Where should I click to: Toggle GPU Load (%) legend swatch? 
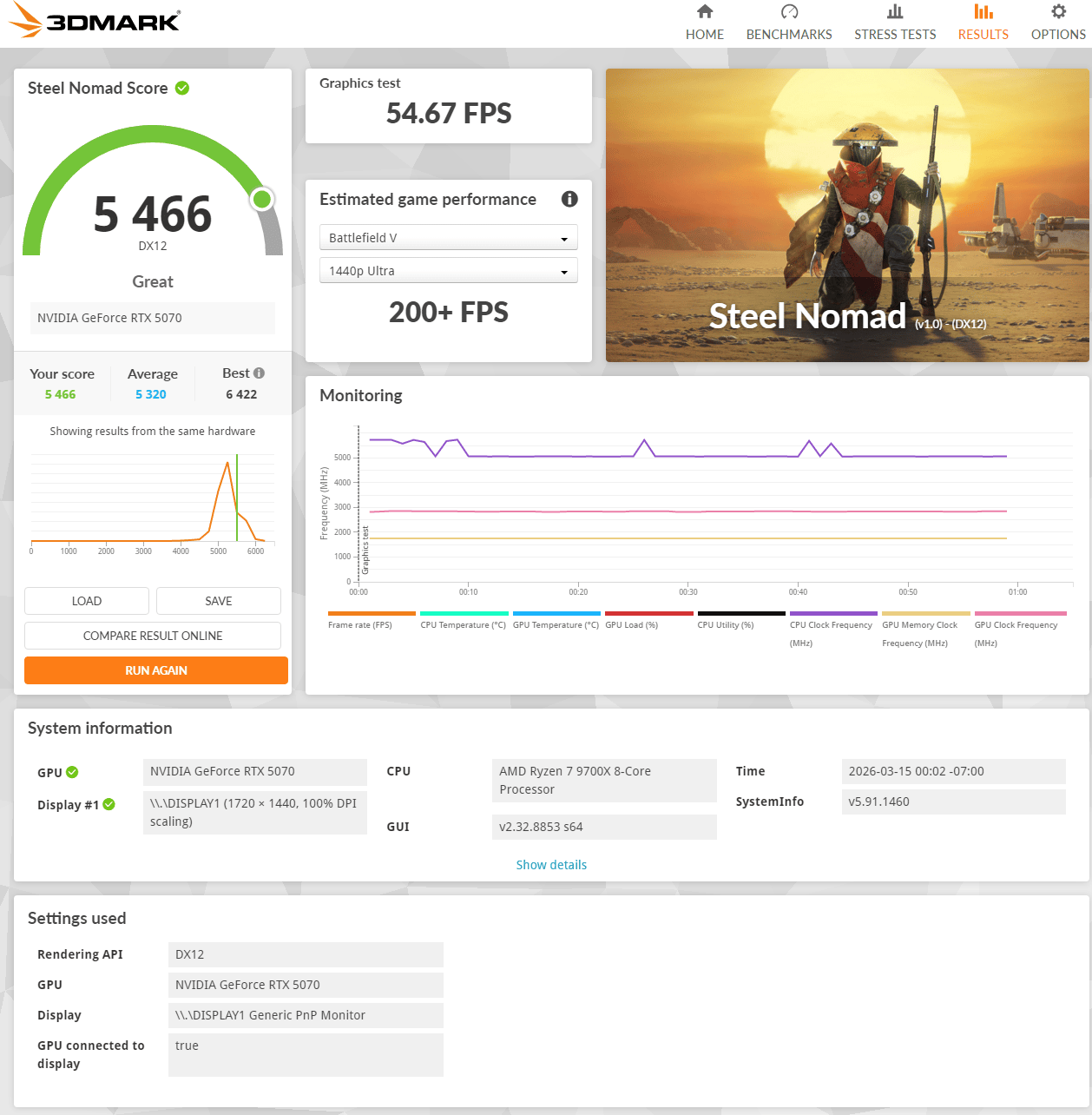coord(648,613)
